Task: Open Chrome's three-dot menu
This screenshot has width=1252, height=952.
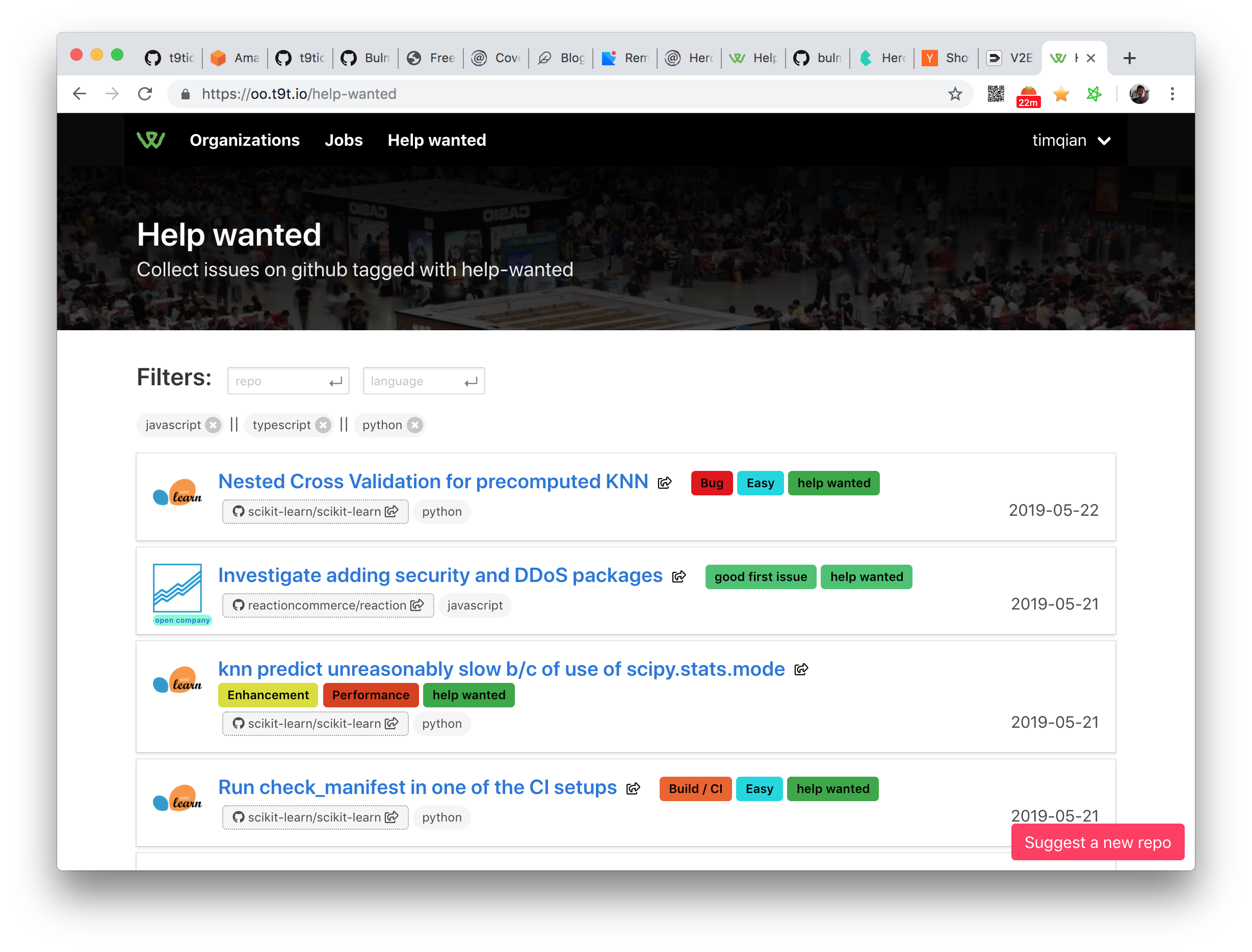Action: 1172,94
